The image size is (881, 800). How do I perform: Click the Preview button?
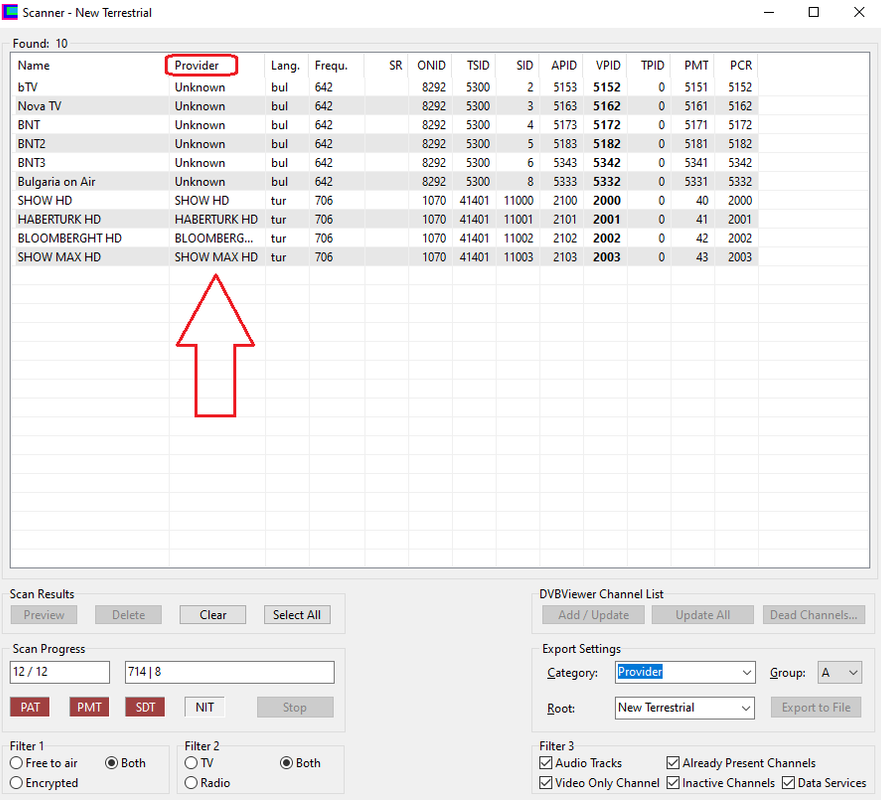(x=44, y=615)
